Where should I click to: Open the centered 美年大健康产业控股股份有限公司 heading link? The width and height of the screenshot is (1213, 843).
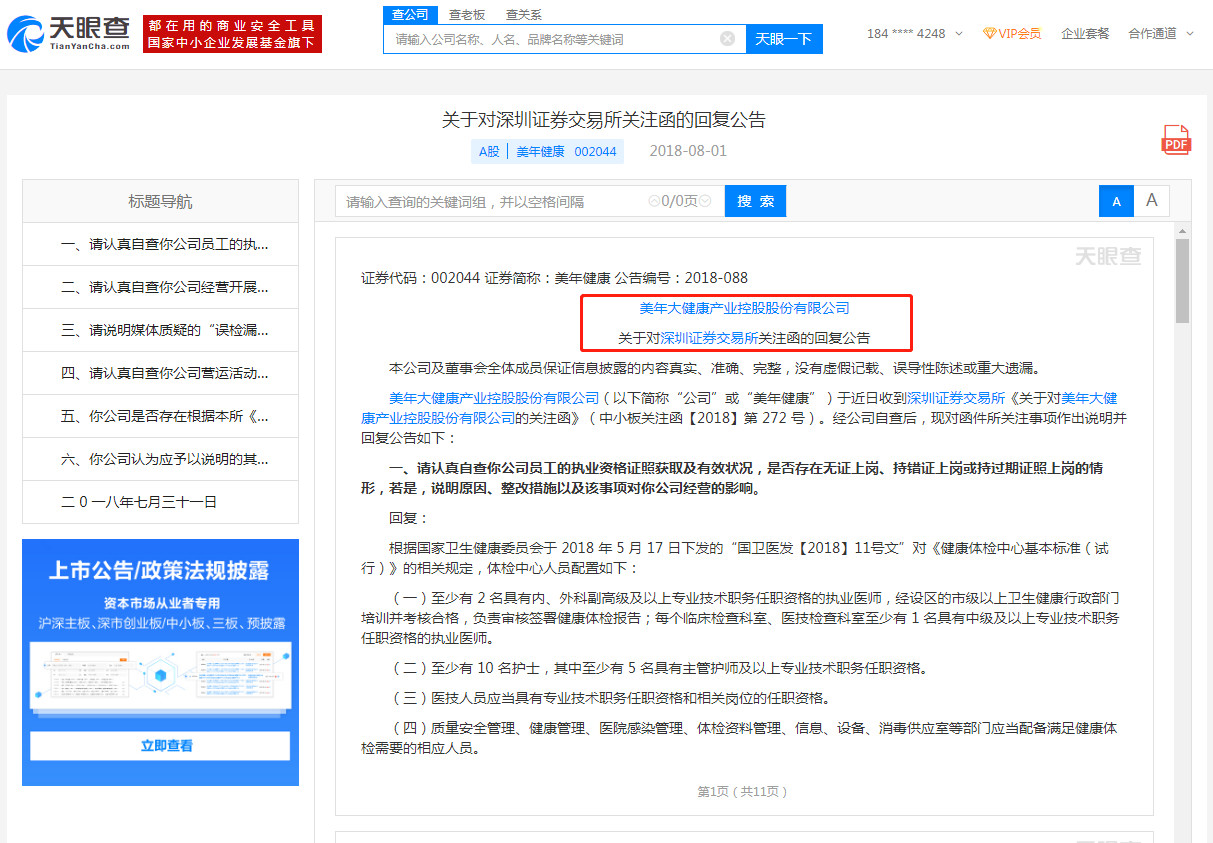pos(745,308)
